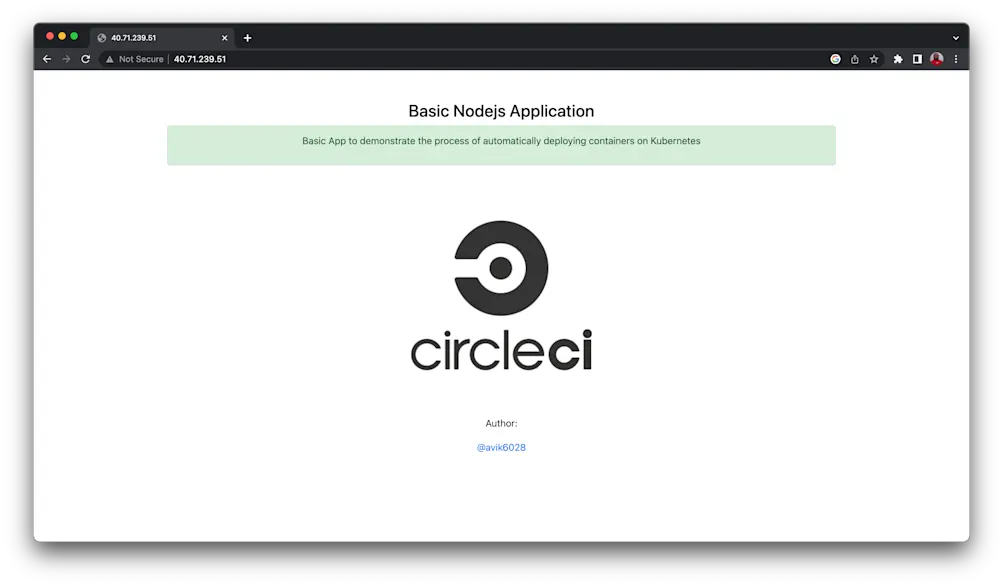
Task: Click the browser forward arrow
Action: [66, 59]
